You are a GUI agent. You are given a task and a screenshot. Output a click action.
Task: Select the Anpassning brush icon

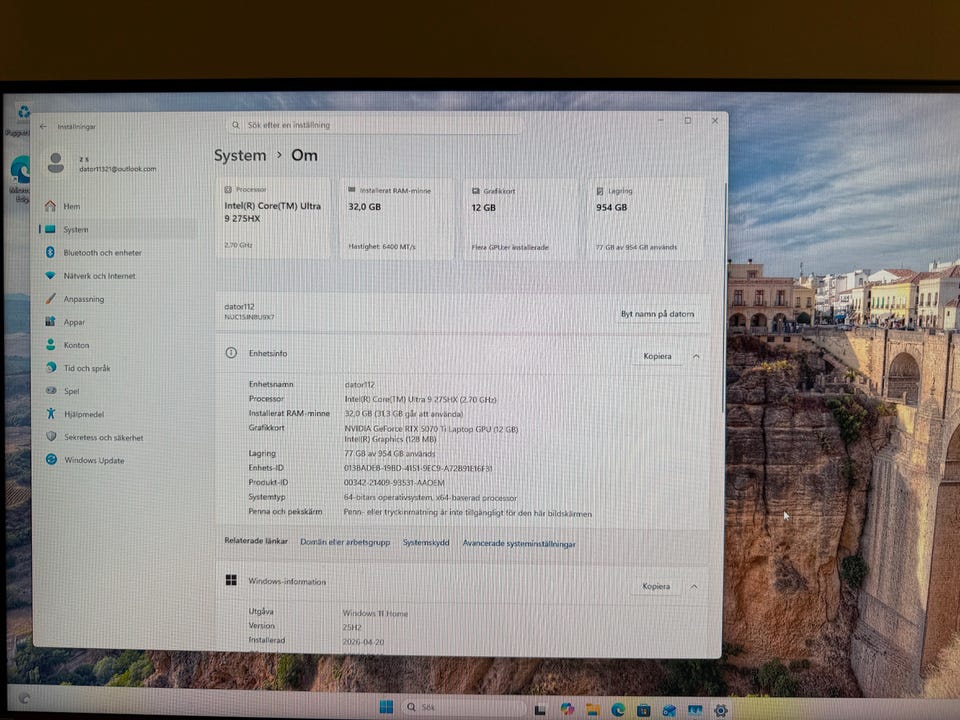51,299
